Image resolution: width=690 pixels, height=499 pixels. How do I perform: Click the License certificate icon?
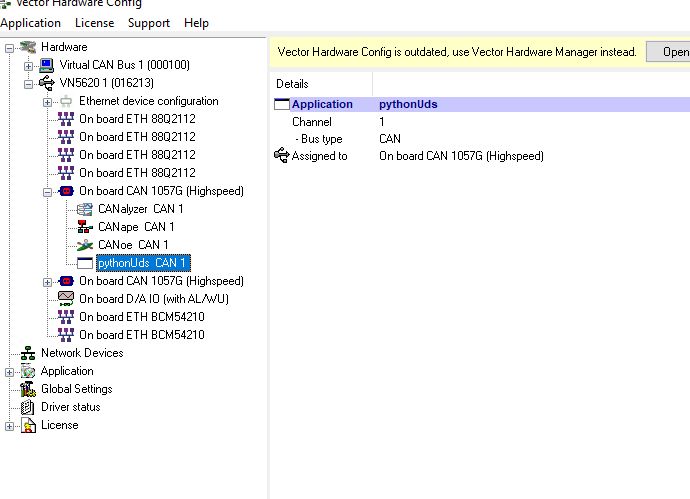pos(29,425)
